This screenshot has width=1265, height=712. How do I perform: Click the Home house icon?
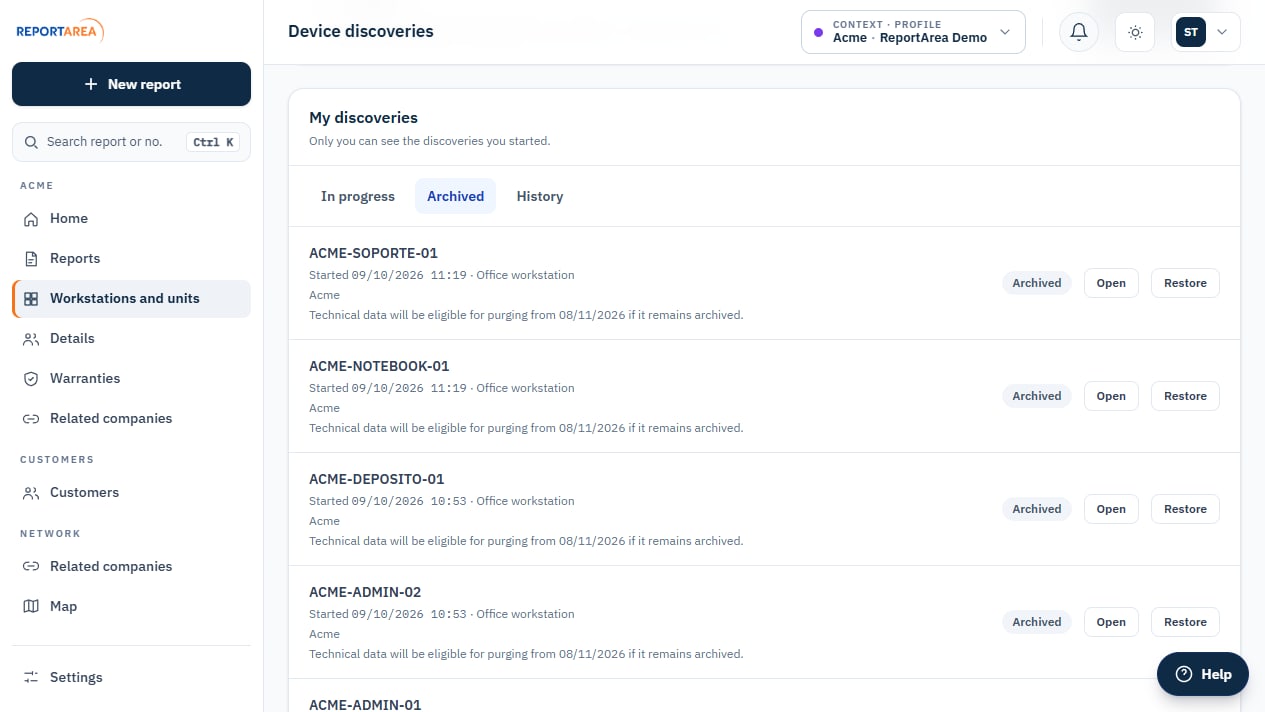point(31,219)
